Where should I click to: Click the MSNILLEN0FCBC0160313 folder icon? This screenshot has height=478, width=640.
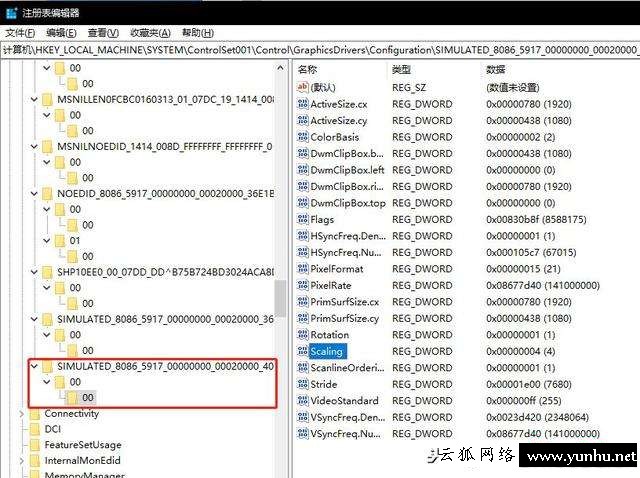[x=47, y=100]
